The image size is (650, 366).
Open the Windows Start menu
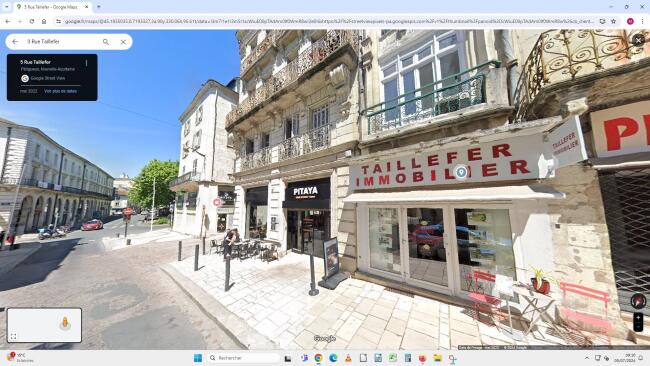[x=198, y=358]
